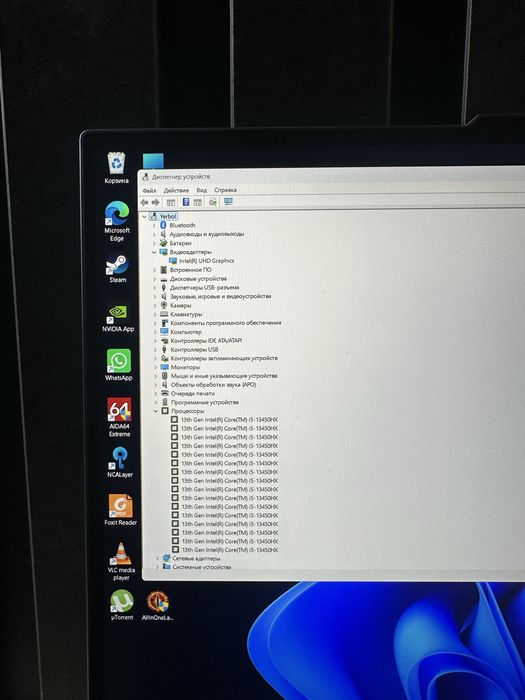Collapse the Видеоадаптеры node
525x700 pixels.
(x=154, y=252)
